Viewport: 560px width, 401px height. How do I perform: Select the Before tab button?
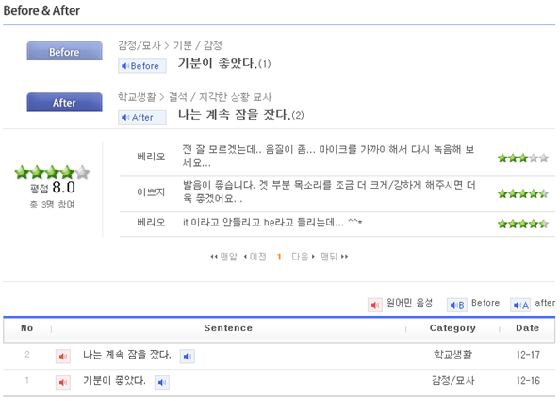[x=64, y=51]
